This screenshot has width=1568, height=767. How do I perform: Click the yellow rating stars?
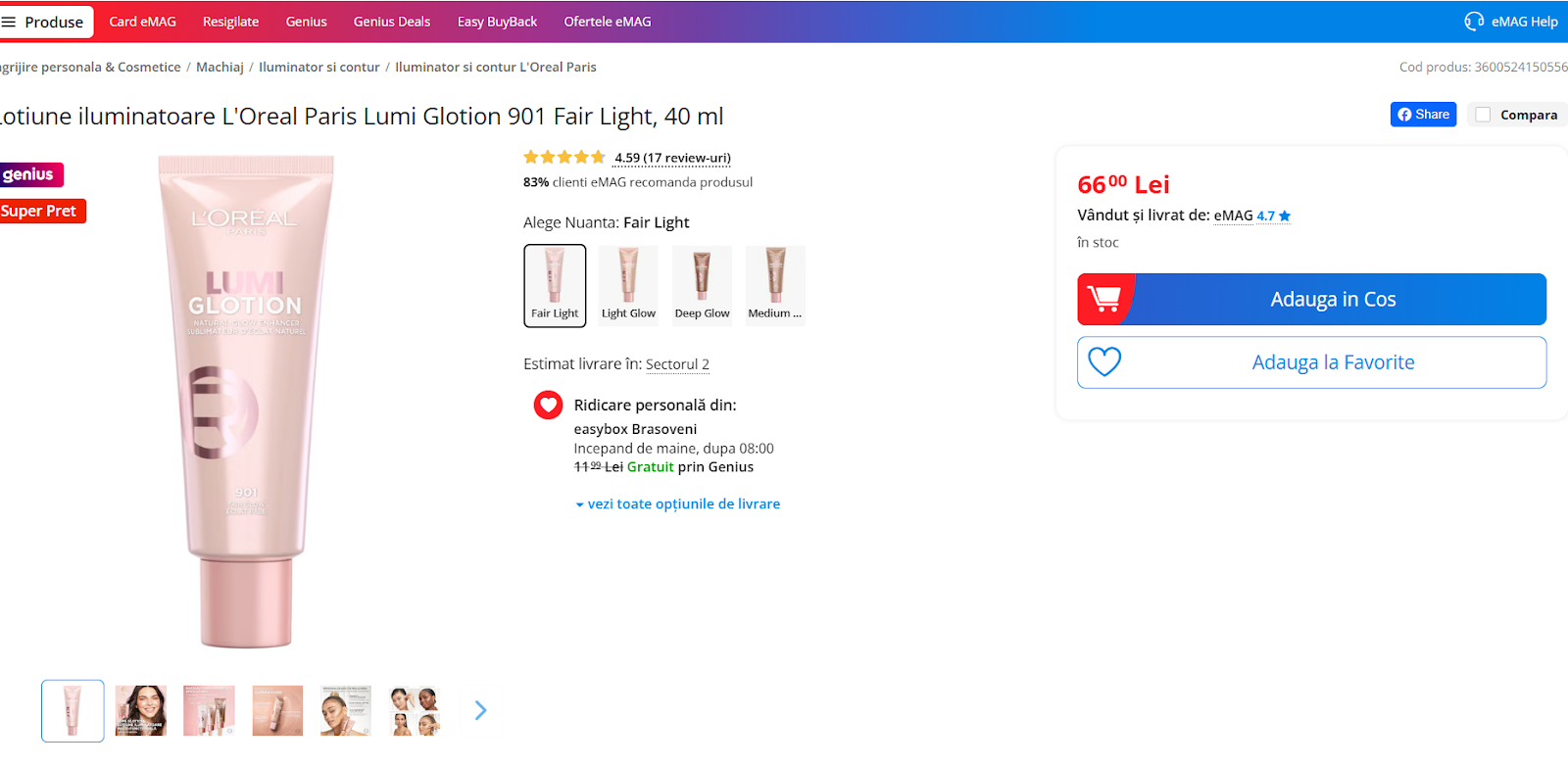[x=564, y=157]
